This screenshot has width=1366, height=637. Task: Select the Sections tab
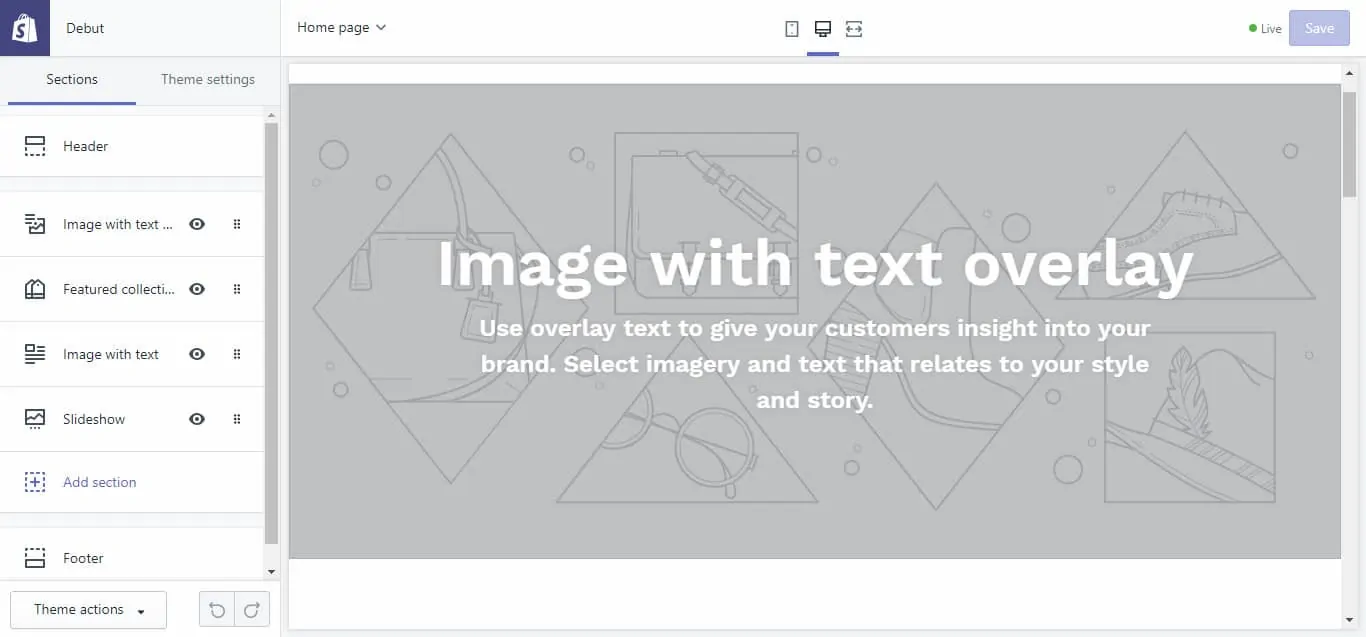click(71, 79)
